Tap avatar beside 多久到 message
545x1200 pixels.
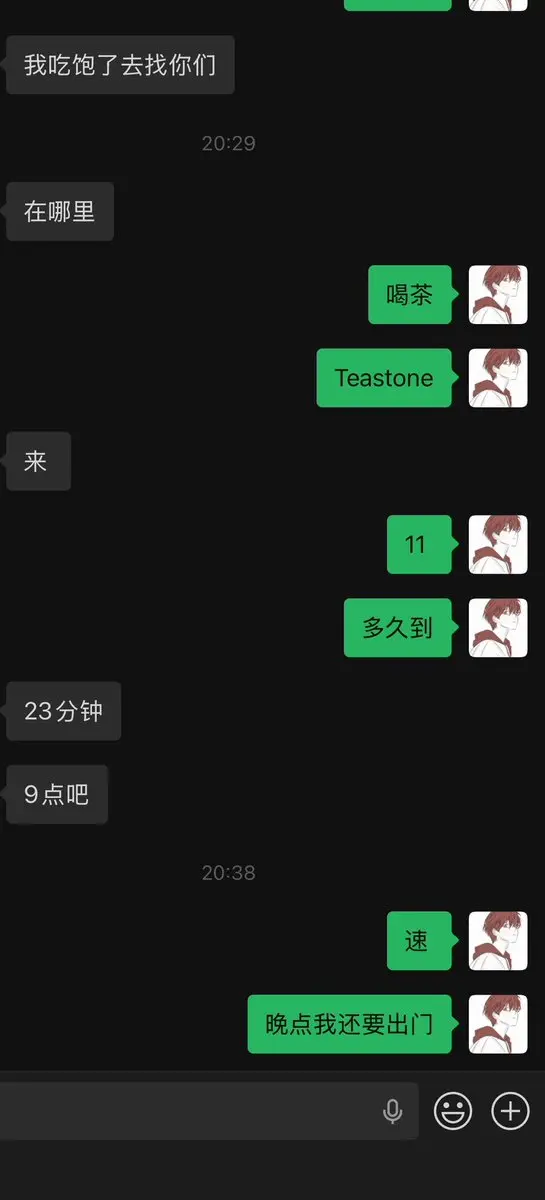pyautogui.click(x=498, y=628)
